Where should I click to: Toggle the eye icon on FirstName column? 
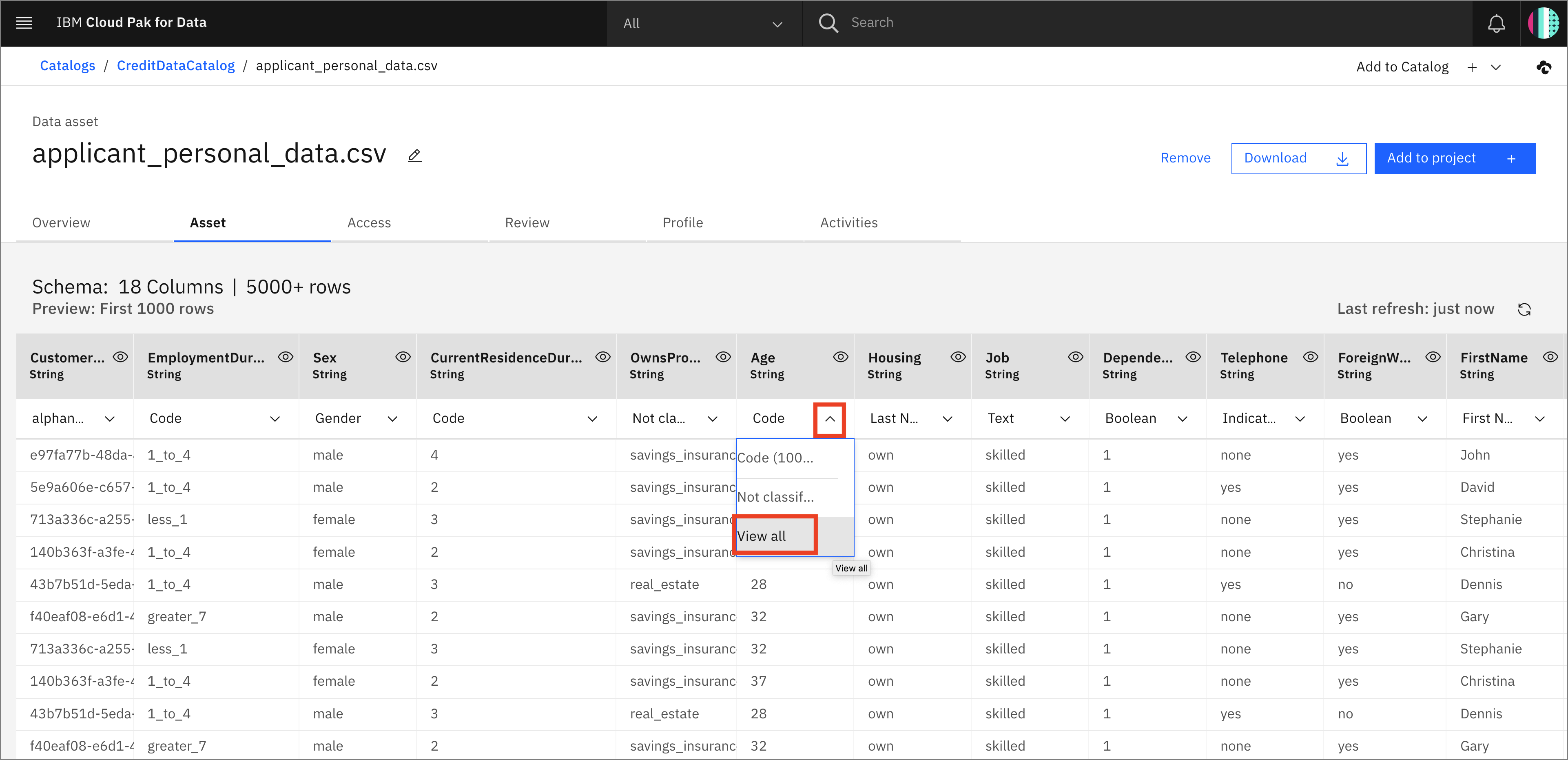[x=1550, y=357]
